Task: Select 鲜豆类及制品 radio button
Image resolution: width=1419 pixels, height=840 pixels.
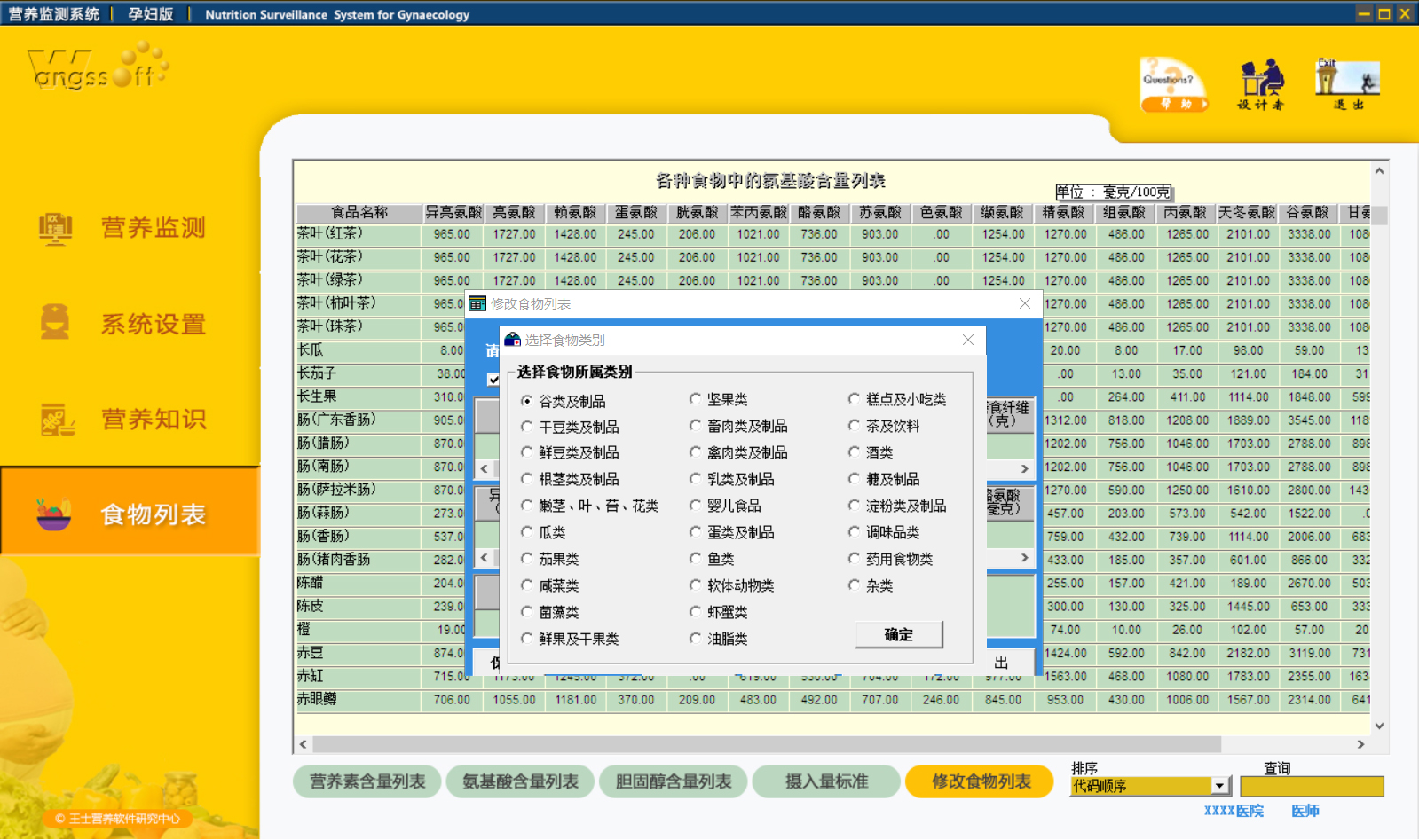Action: tap(527, 452)
